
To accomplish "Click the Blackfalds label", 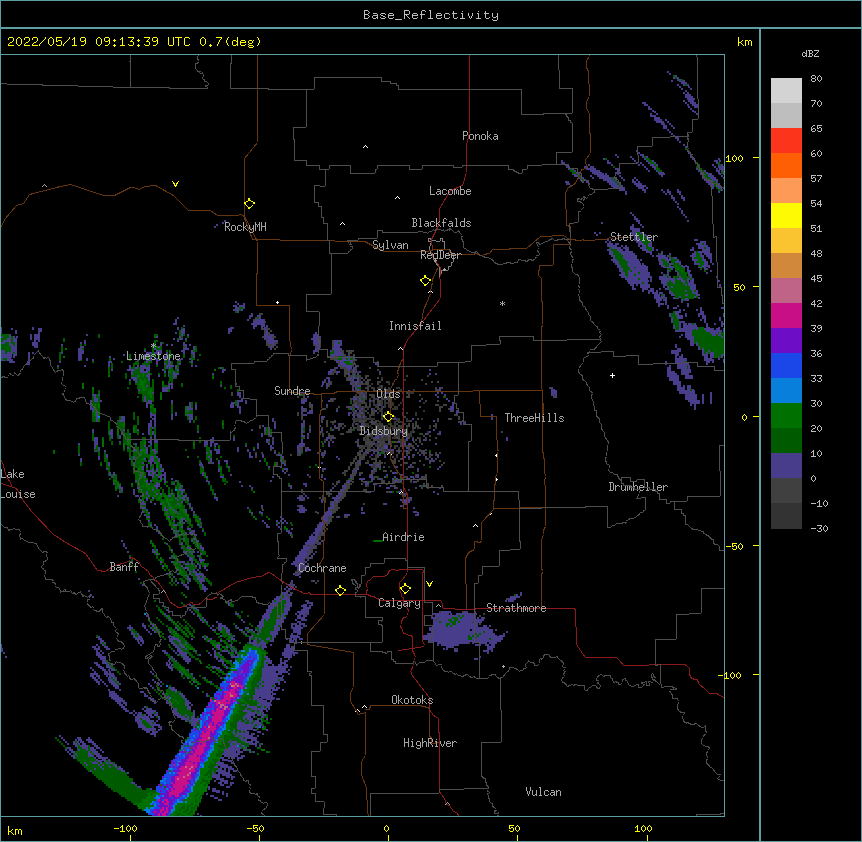I will point(441,223).
